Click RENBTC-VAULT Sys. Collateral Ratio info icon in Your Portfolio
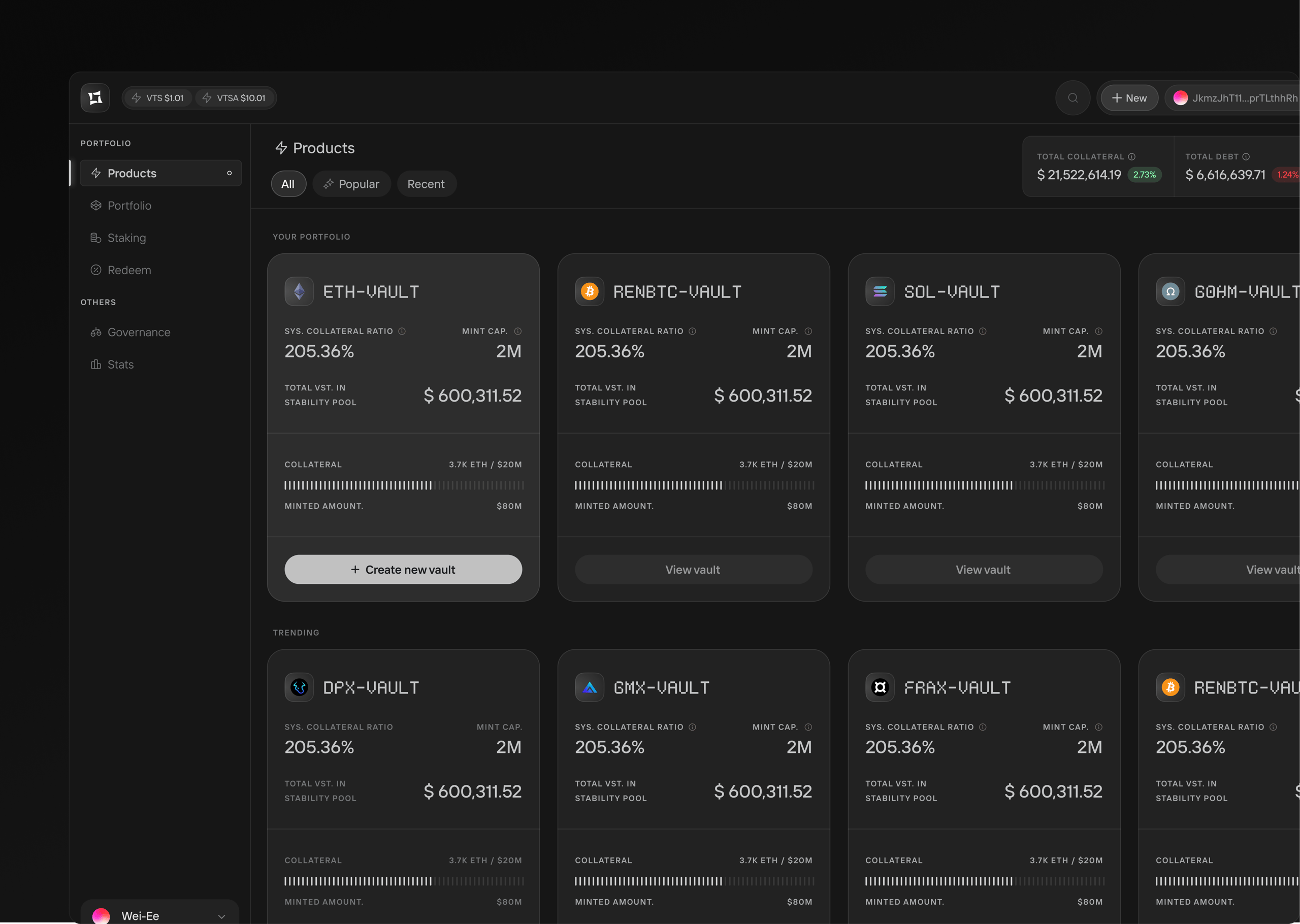The height and width of the screenshot is (924, 1300). (692, 331)
